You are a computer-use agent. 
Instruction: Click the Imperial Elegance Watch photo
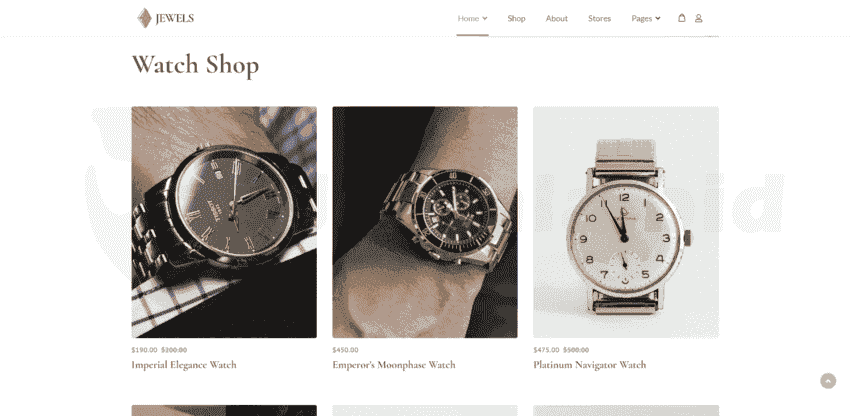pyautogui.click(x=224, y=222)
